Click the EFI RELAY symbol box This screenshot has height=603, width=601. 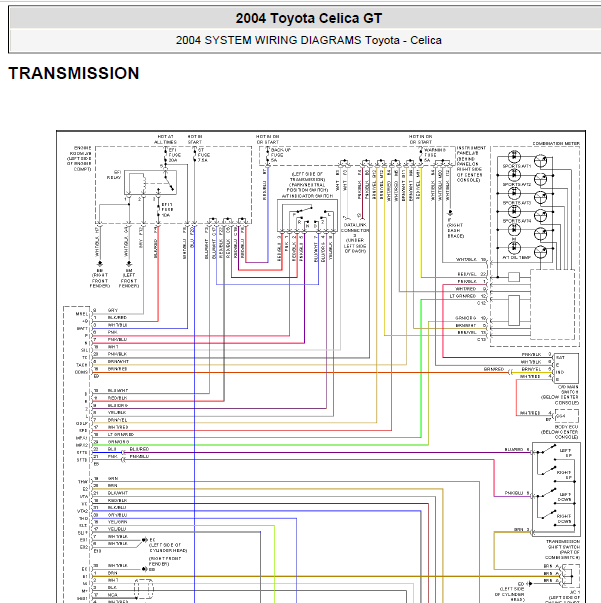150,182
